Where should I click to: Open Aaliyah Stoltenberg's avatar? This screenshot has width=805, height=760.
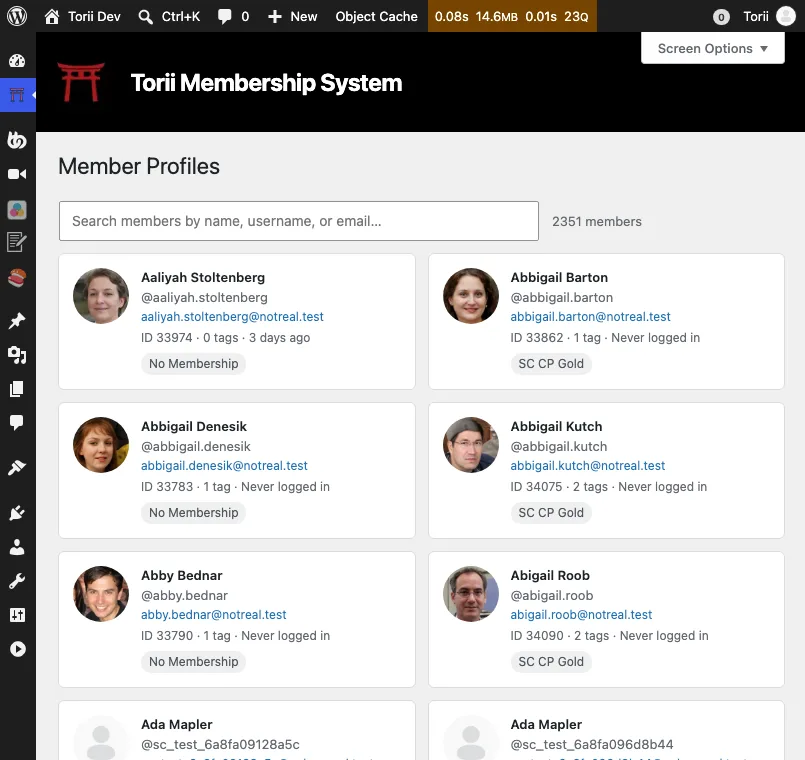(101, 296)
